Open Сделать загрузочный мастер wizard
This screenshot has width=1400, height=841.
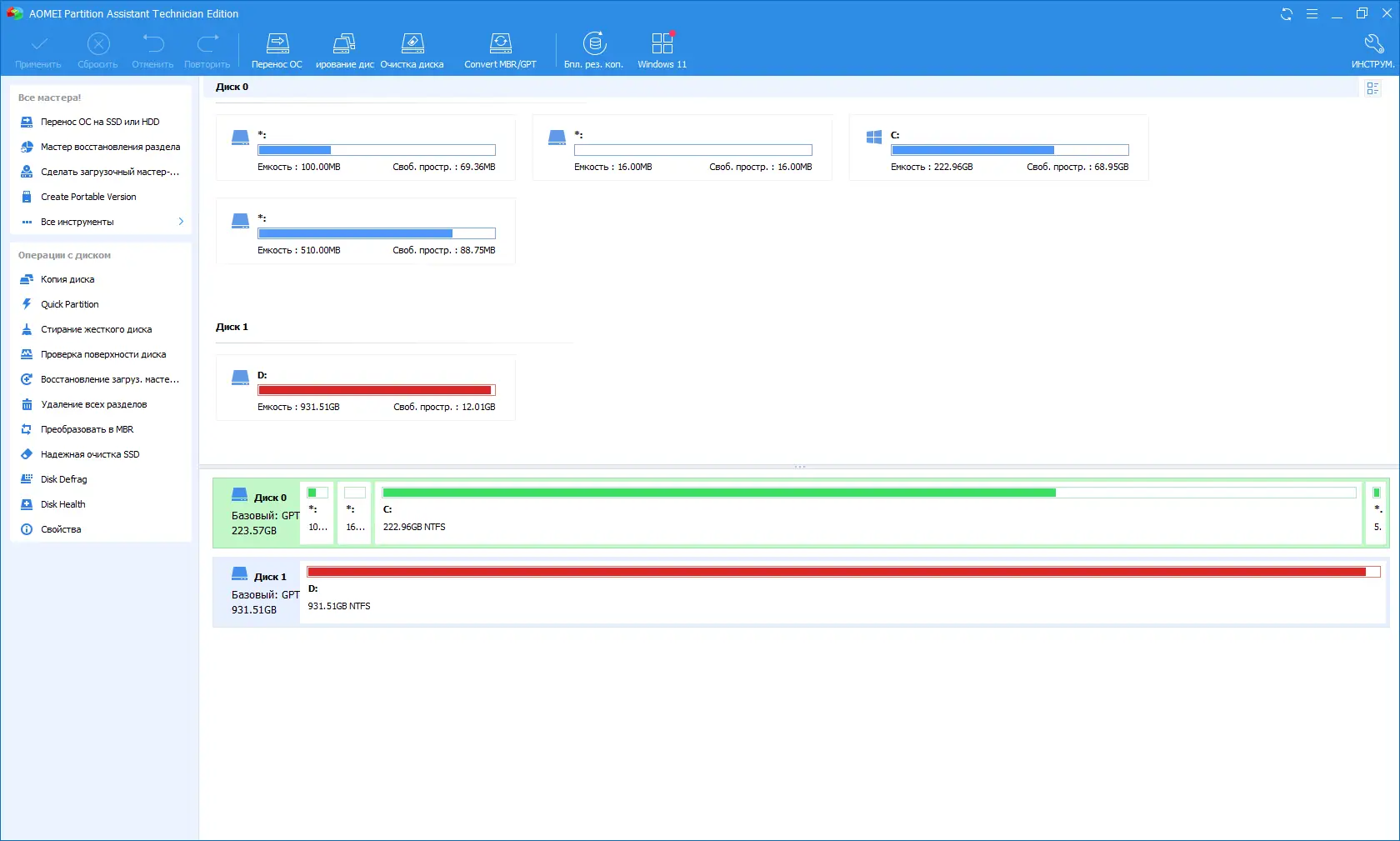click(101, 172)
